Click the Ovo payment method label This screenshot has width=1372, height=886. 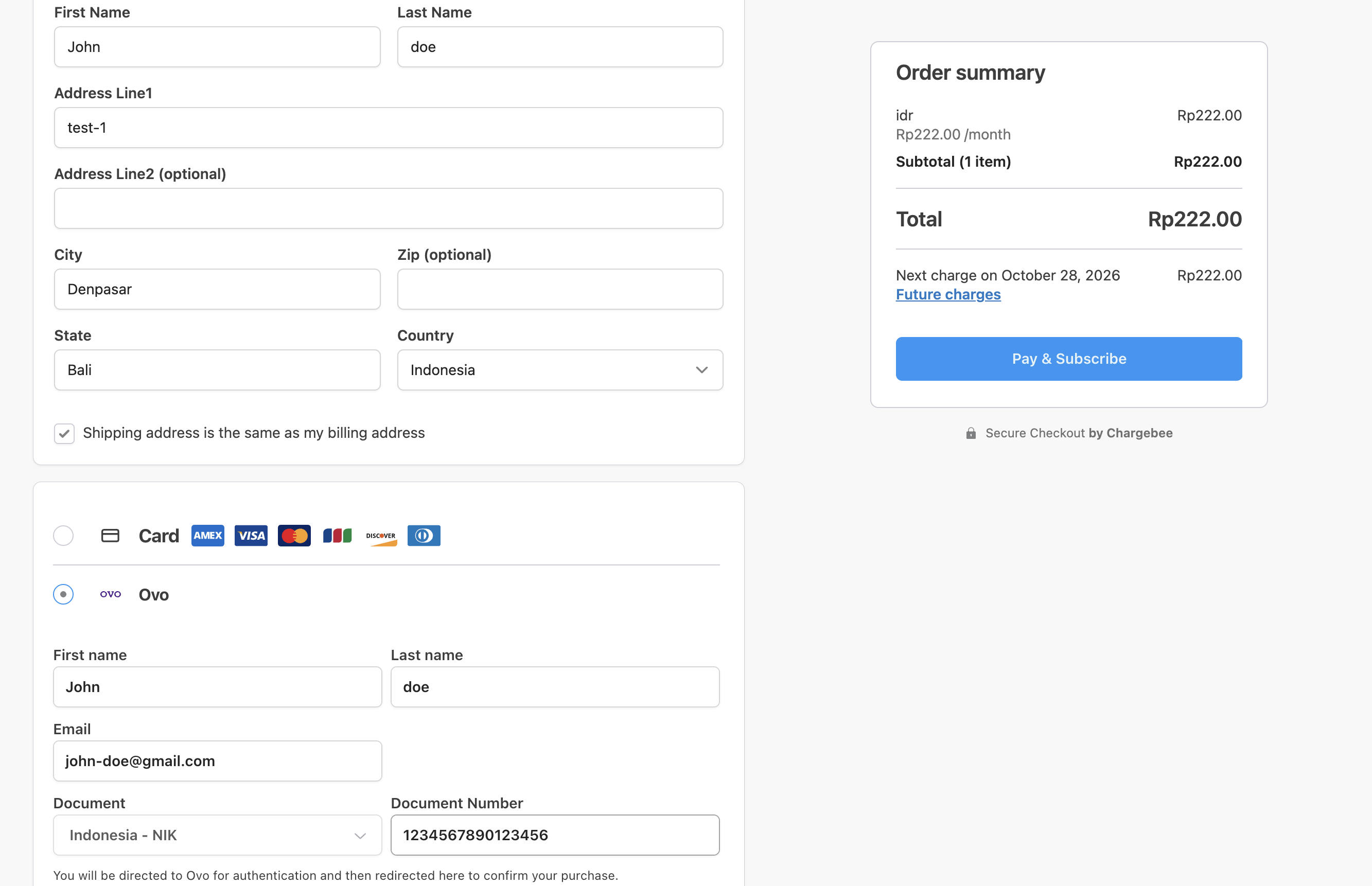pyautogui.click(x=153, y=594)
